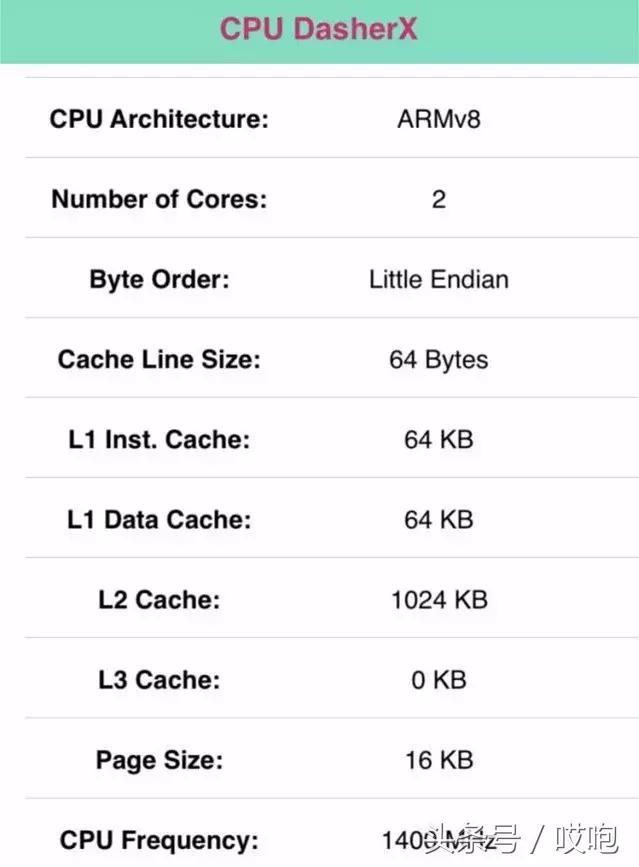Tap the 1024 KB value
Viewport: 639px width, 867px height.
point(439,599)
